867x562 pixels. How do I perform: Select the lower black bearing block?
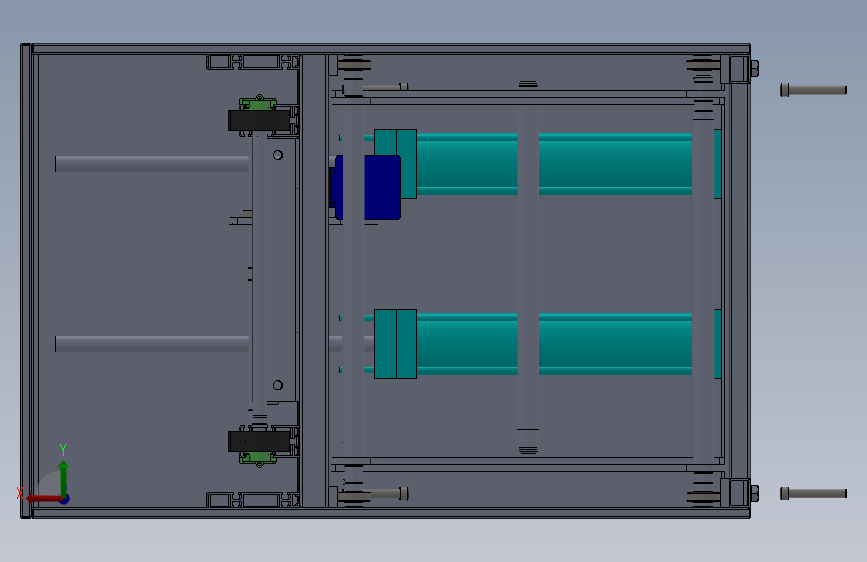pos(259,441)
